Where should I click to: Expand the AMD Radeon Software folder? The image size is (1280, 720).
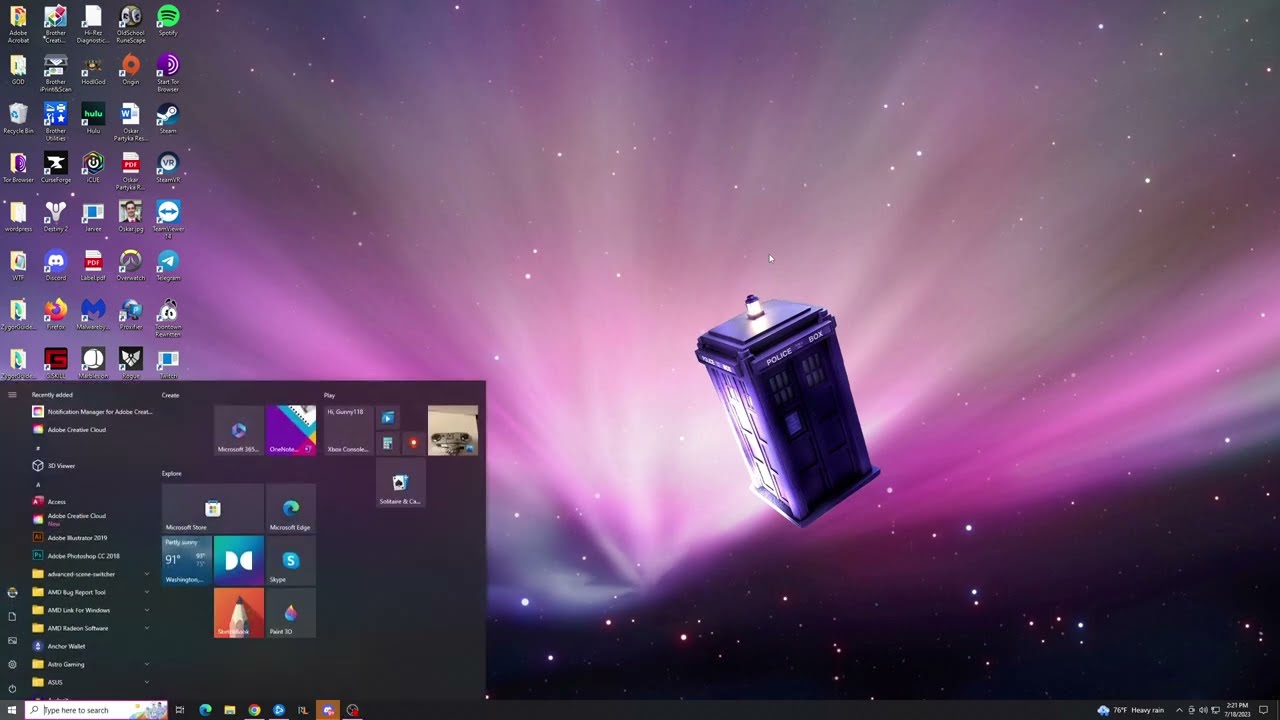[x=91, y=628]
